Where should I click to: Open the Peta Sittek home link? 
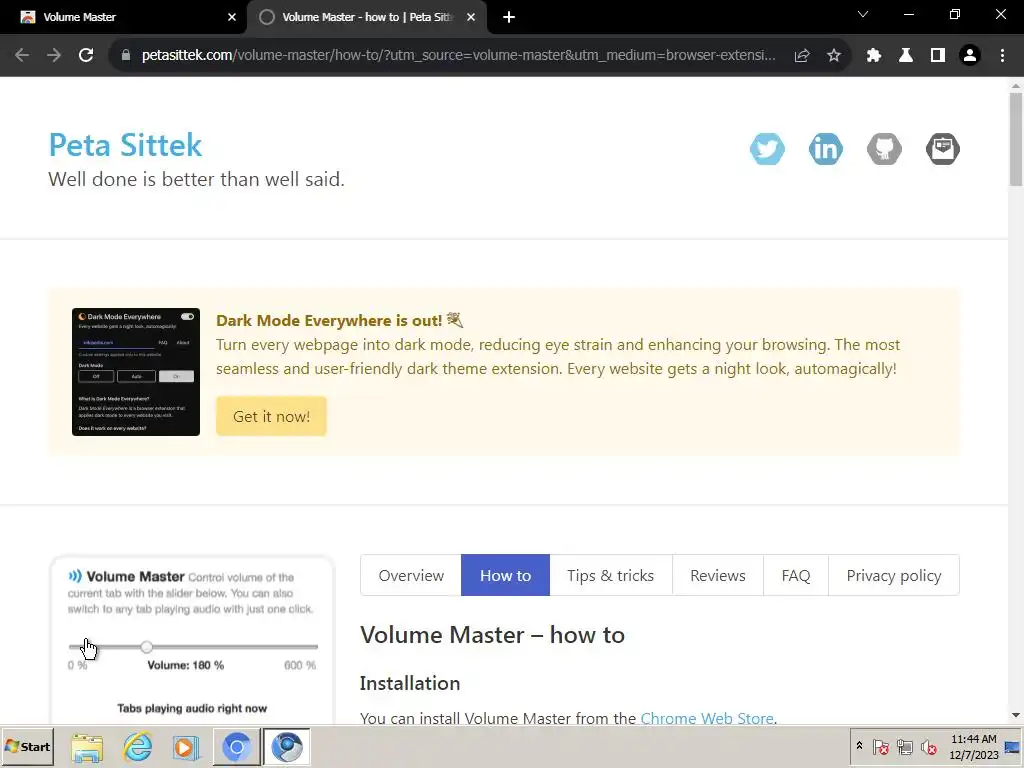click(125, 144)
